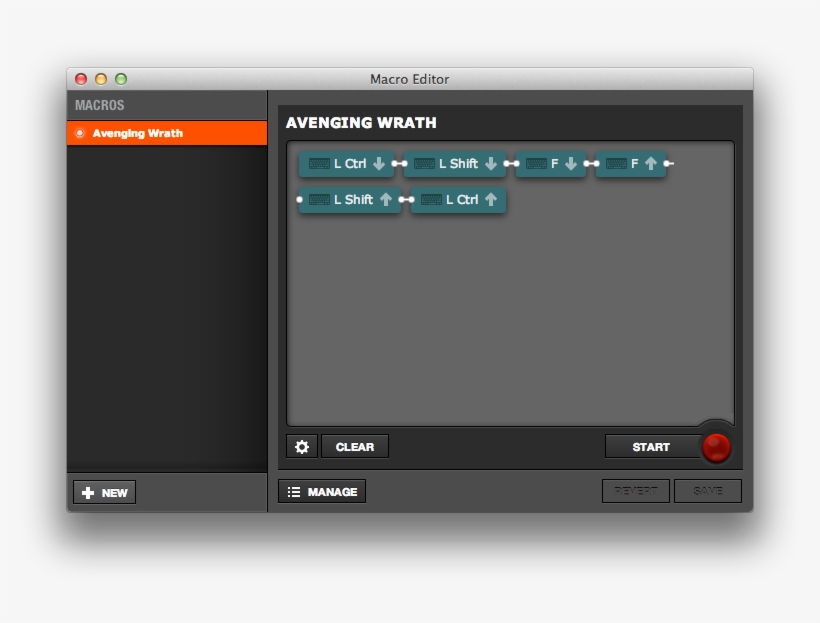Select the F key-up block

[630, 164]
